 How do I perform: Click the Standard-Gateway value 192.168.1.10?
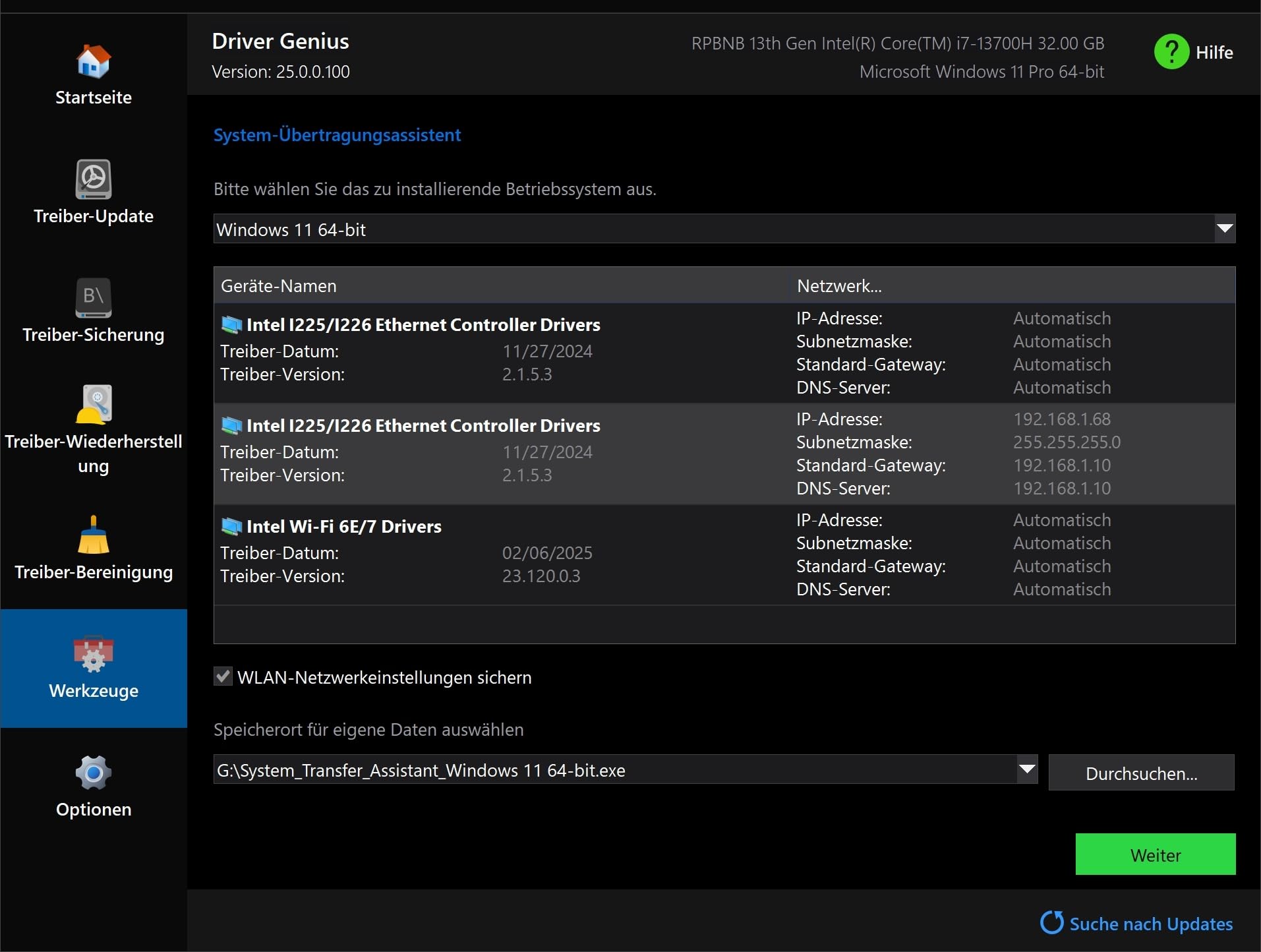[x=1062, y=465]
